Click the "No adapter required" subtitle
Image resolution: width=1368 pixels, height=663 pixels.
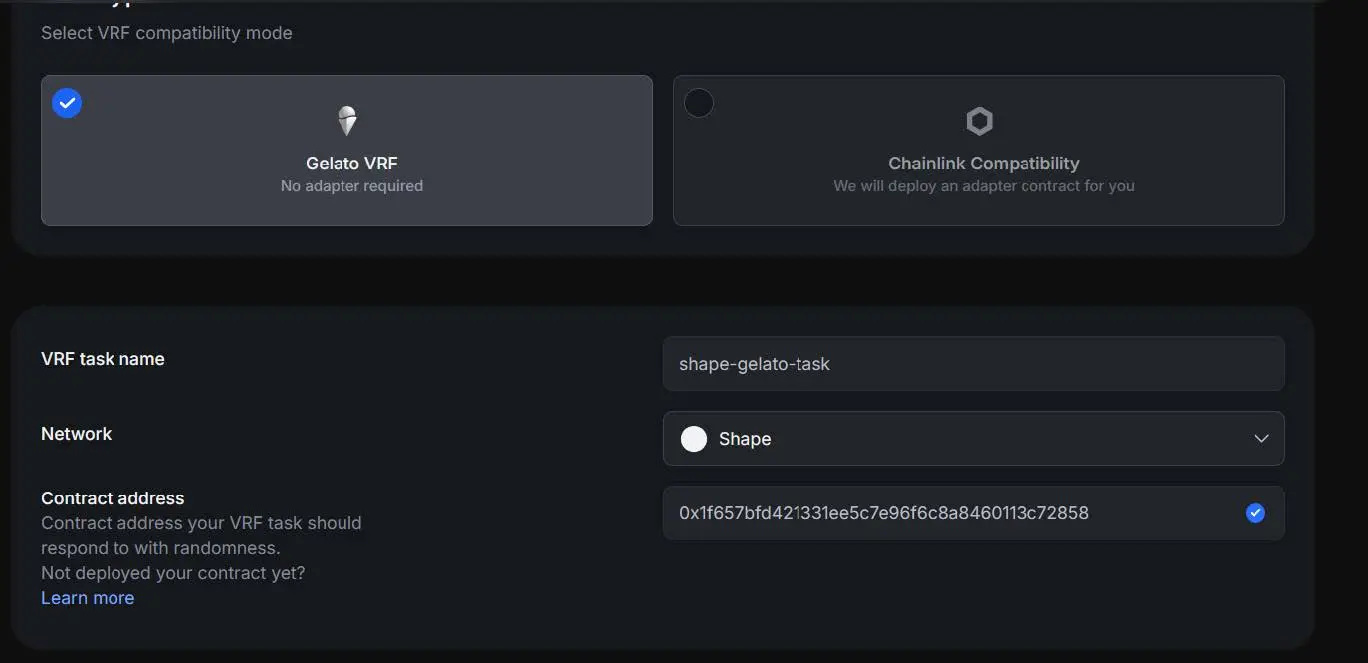pos(351,186)
